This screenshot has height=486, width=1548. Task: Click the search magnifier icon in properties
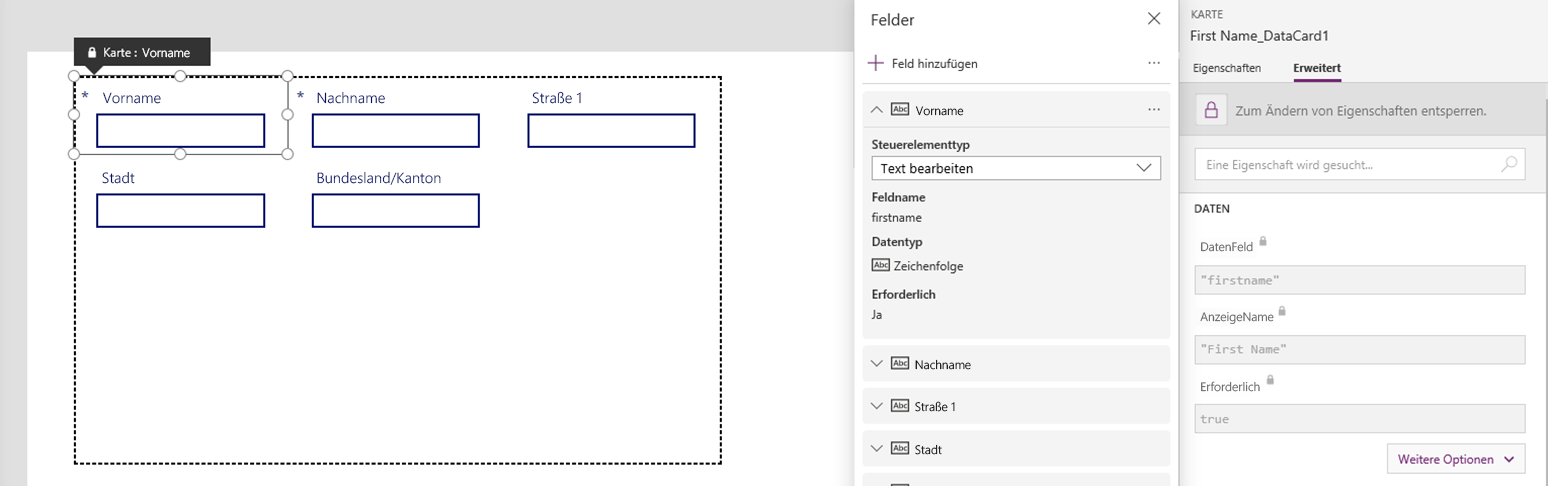pyautogui.click(x=1509, y=164)
